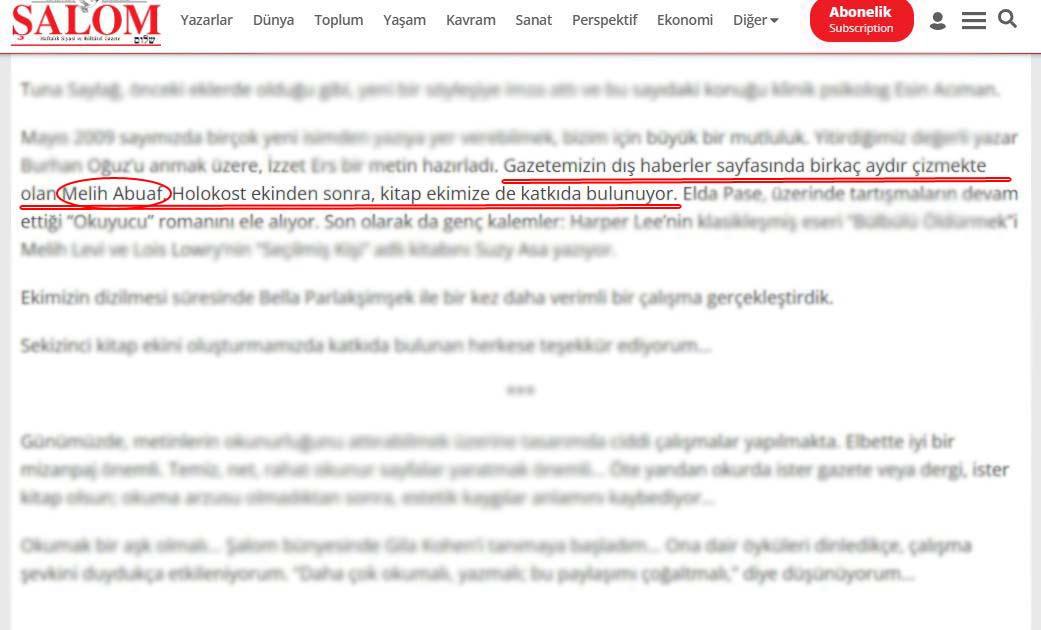The height and width of the screenshot is (630, 1041).
Task: Visit the Ekonomi section
Action: point(684,20)
